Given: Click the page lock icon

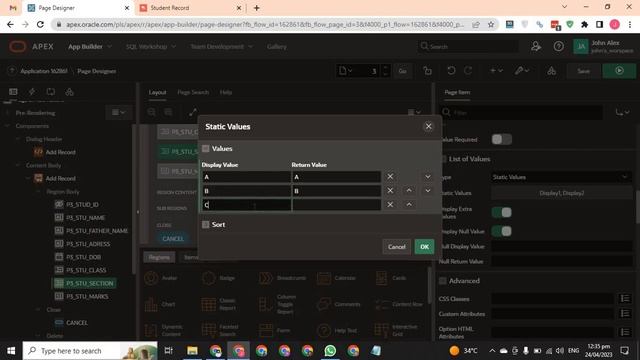Looking at the screenshot, I should [427, 71].
